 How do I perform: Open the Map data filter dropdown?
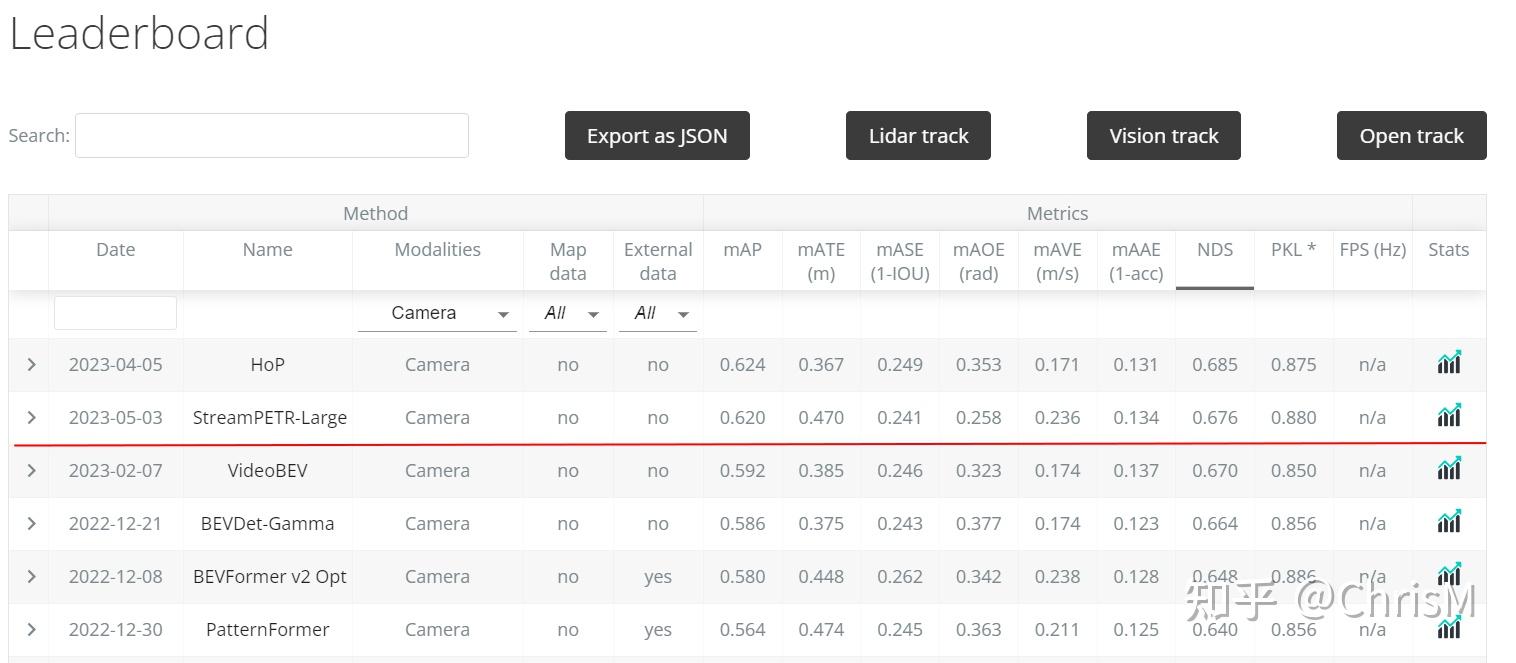(567, 314)
